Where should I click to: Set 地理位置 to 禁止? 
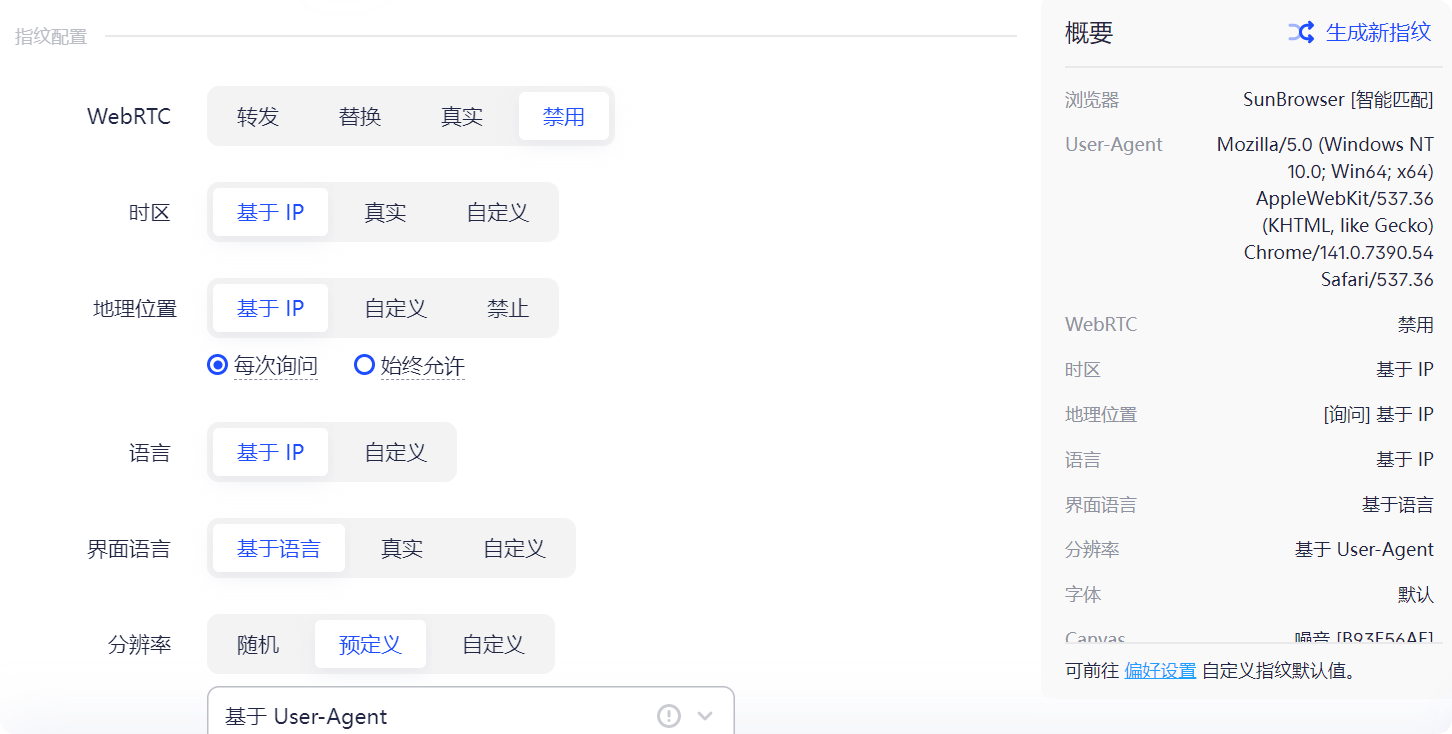coord(508,308)
